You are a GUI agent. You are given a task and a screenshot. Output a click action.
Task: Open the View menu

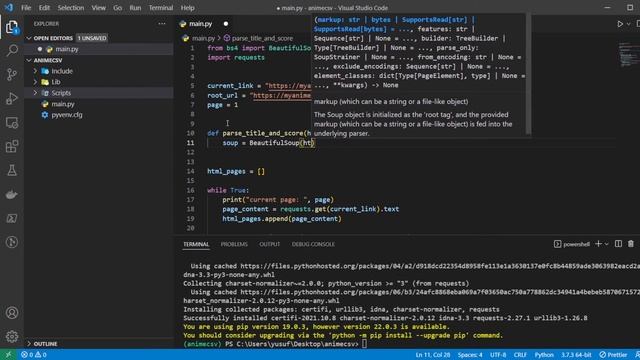point(98,8)
